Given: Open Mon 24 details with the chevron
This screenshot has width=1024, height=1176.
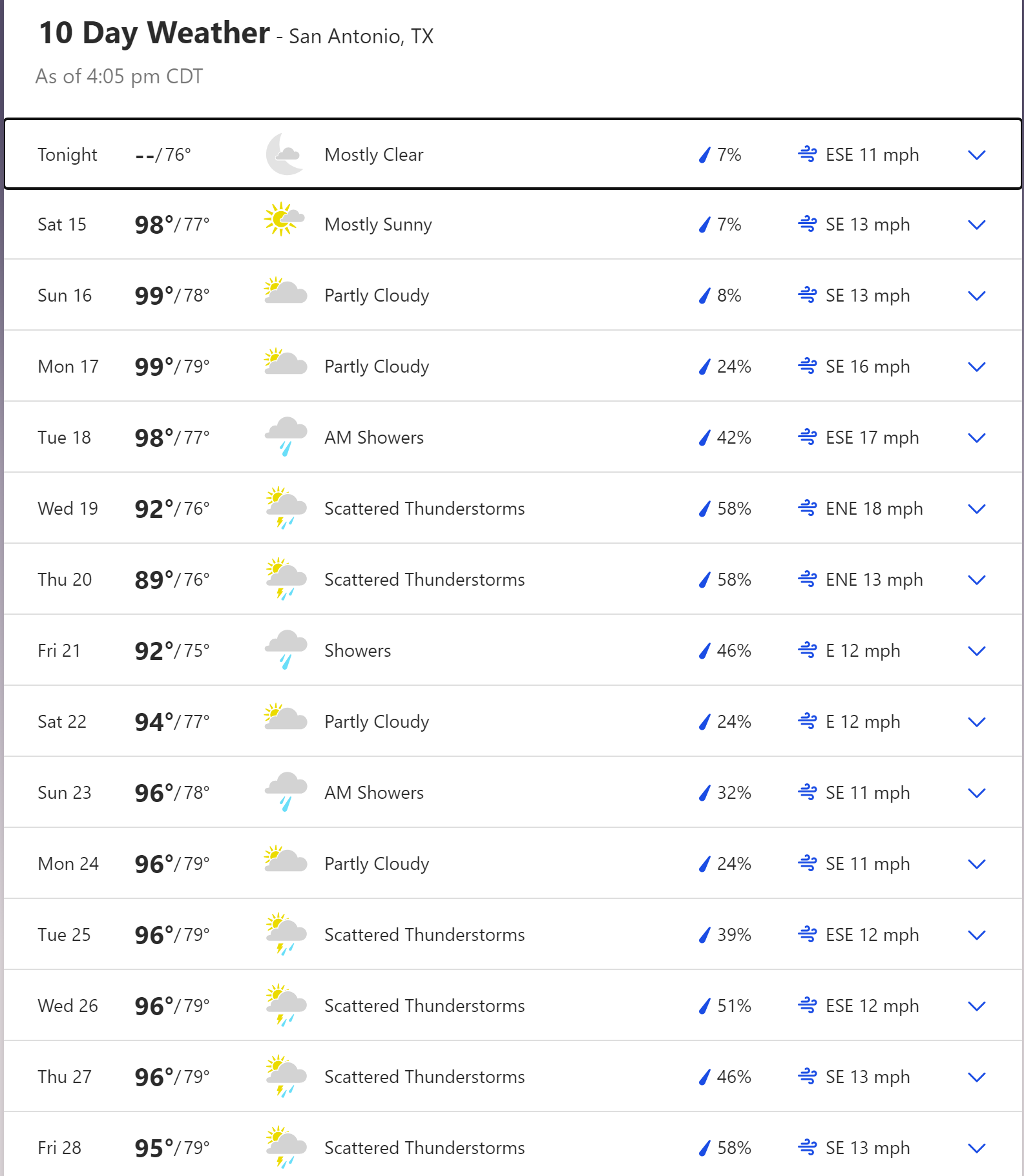Looking at the screenshot, I should [977, 864].
